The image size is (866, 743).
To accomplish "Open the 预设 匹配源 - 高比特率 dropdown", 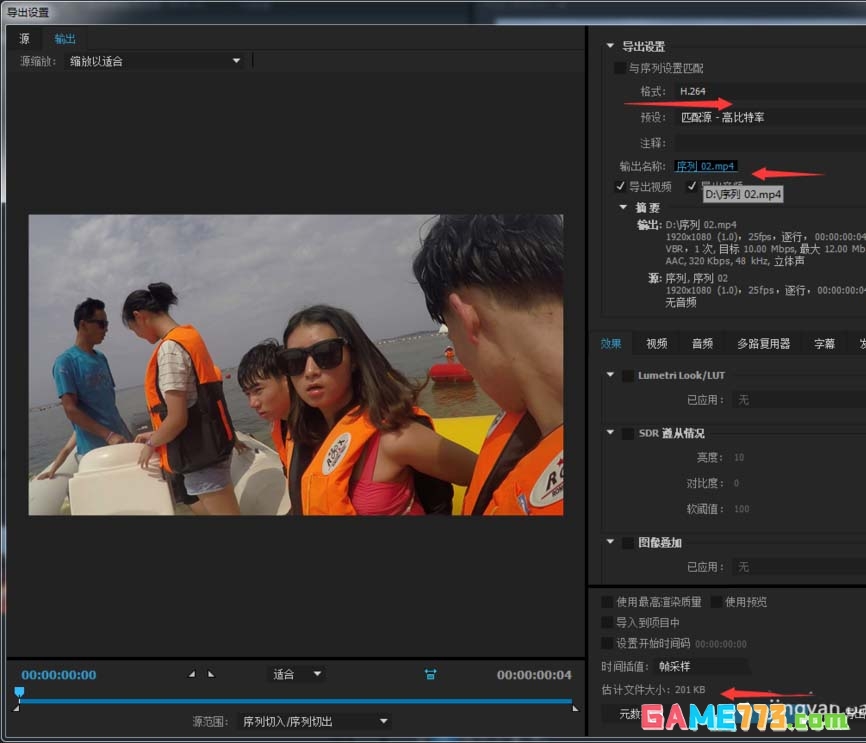I will pyautogui.click(x=770, y=117).
